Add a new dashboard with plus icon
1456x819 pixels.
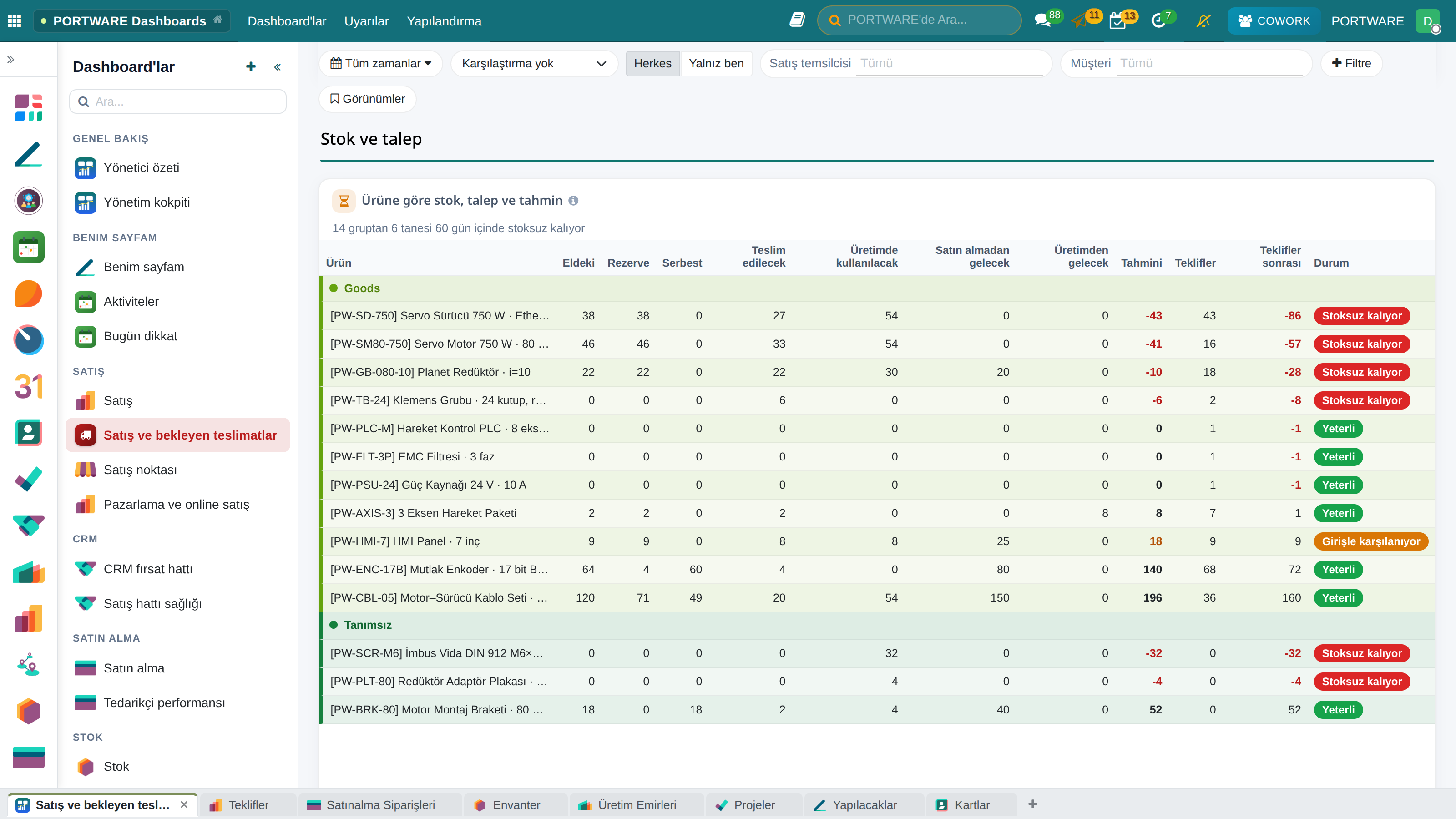pos(250,67)
